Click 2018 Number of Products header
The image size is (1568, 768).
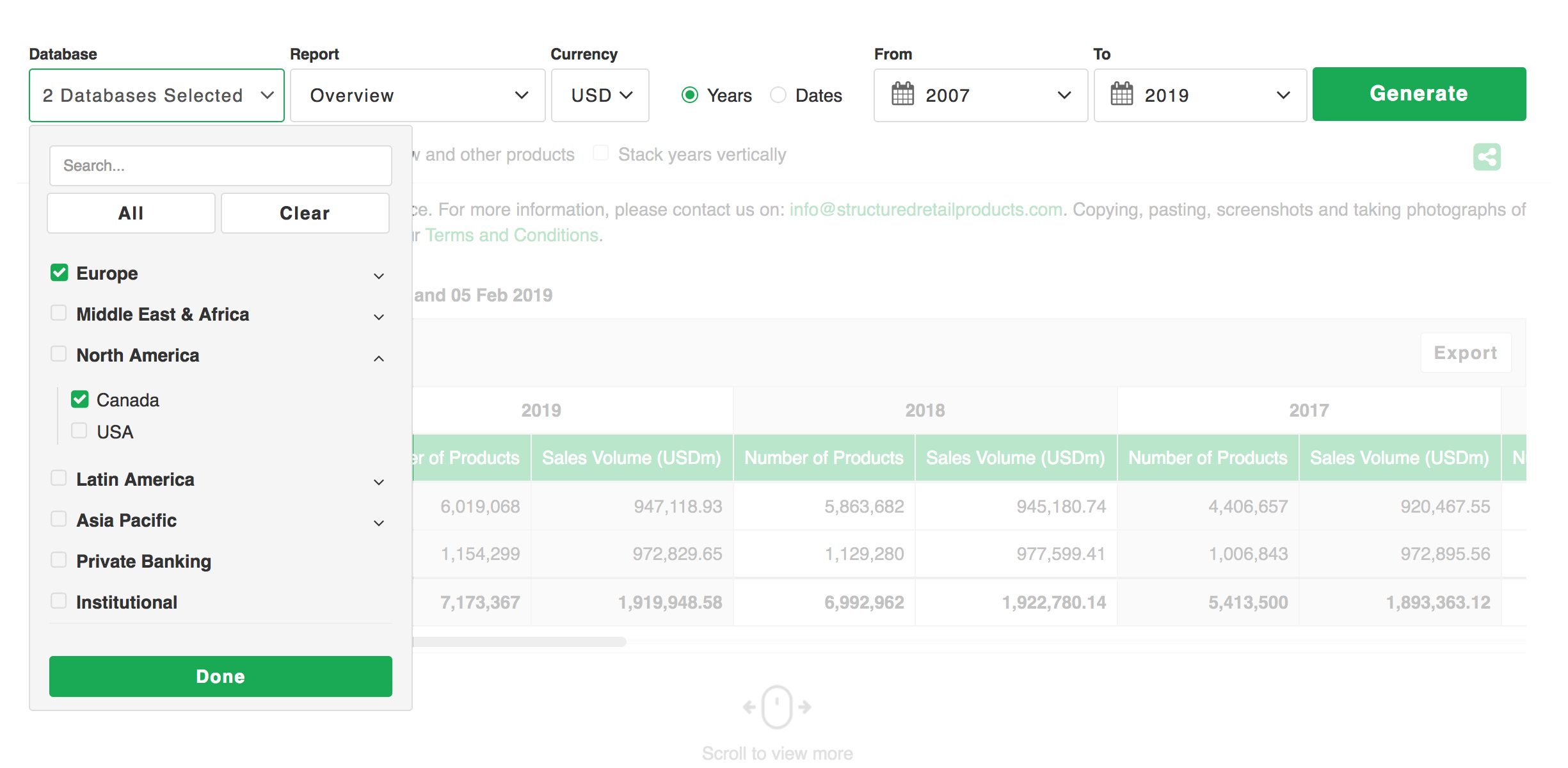point(824,458)
